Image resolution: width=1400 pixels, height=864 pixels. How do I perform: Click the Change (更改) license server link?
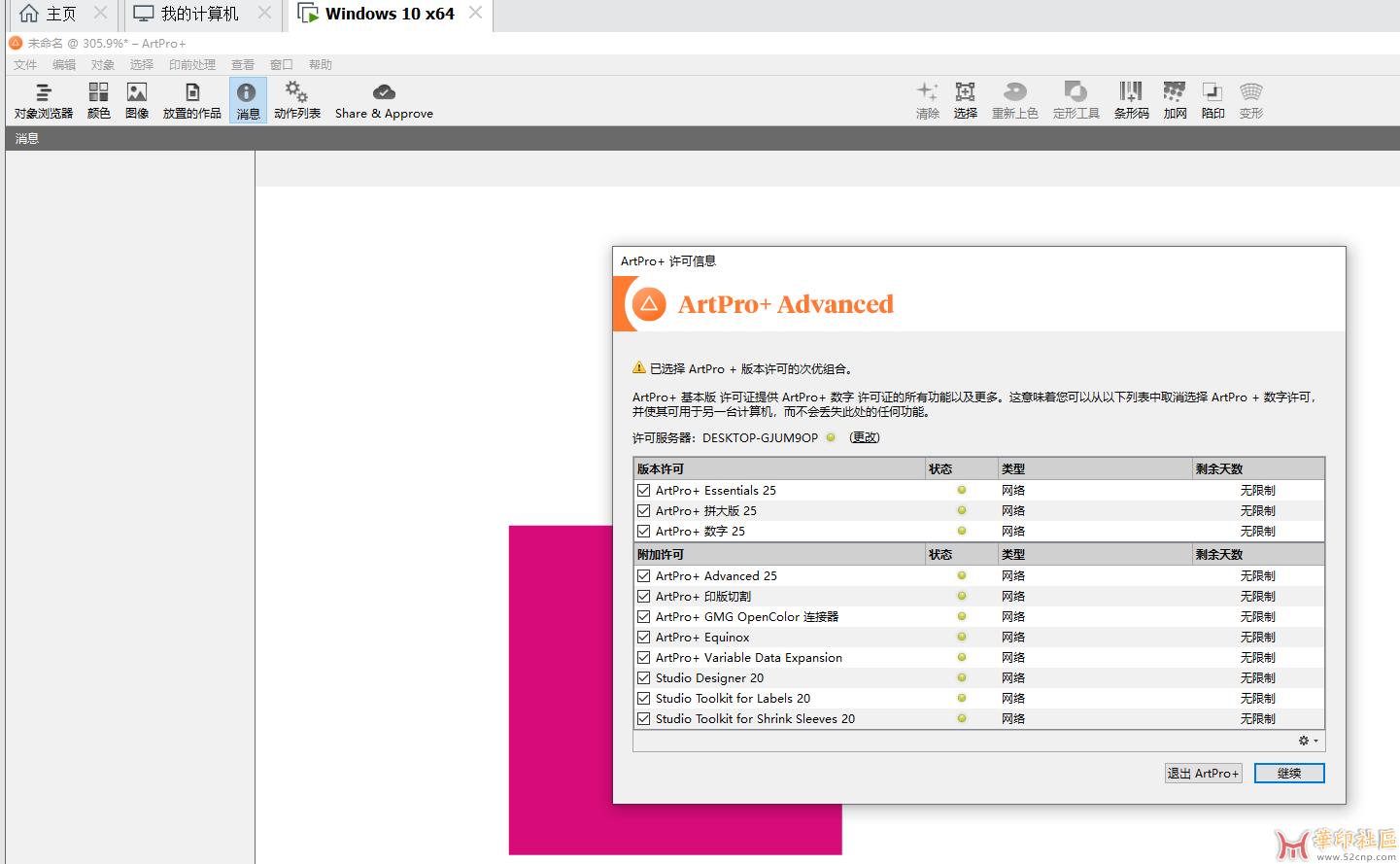[865, 437]
